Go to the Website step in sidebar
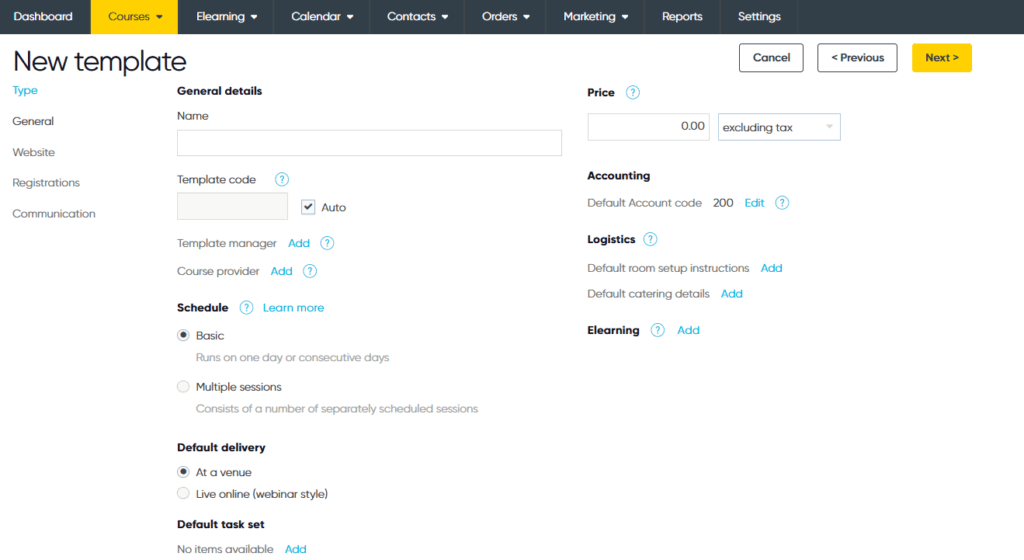Screen dimensions: 1024x560 (x=33, y=152)
